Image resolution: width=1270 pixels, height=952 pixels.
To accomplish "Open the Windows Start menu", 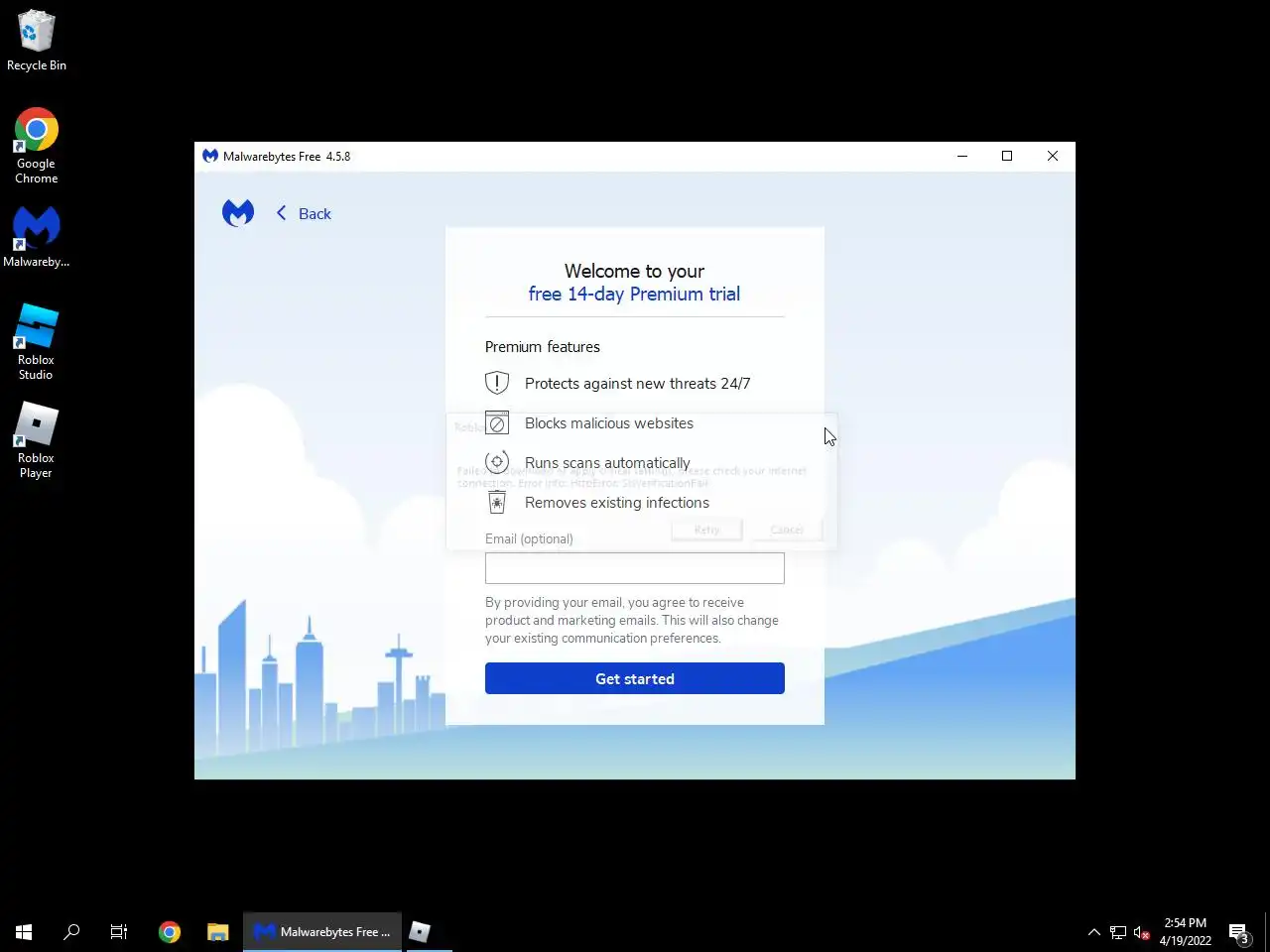I will 24,931.
